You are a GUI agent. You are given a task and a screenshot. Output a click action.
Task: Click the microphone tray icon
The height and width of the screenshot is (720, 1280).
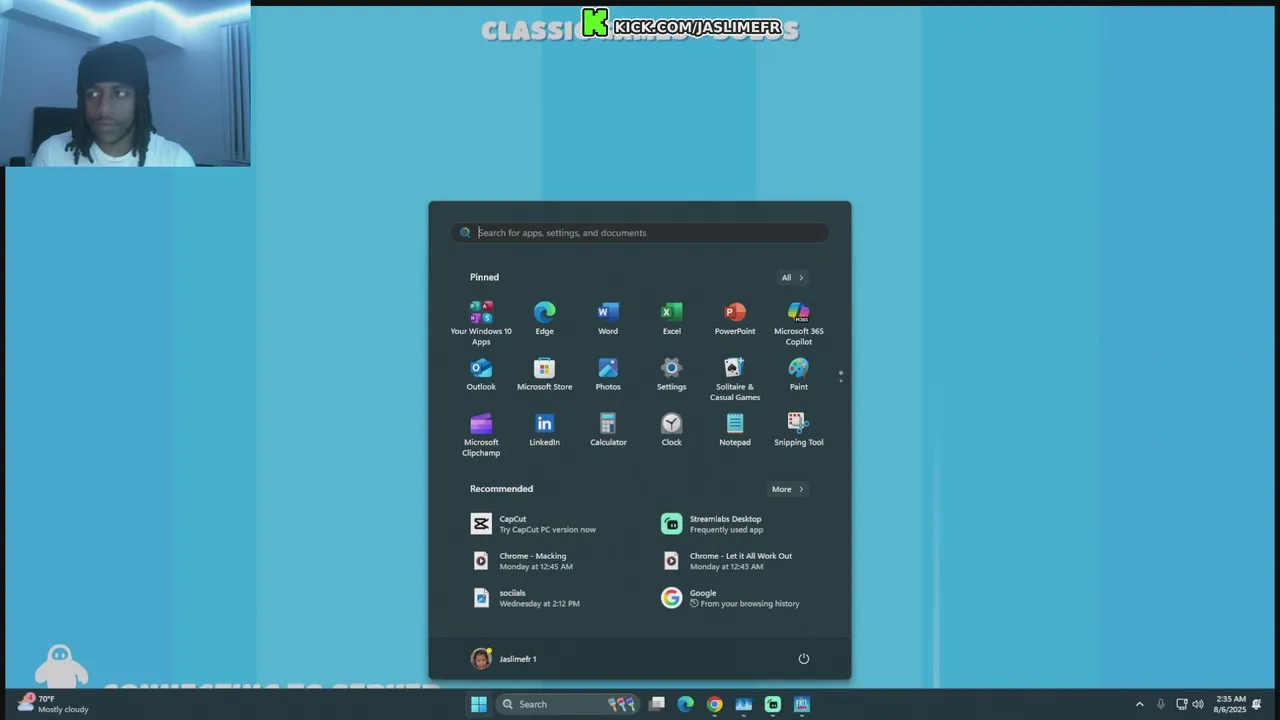click(x=1161, y=704)
